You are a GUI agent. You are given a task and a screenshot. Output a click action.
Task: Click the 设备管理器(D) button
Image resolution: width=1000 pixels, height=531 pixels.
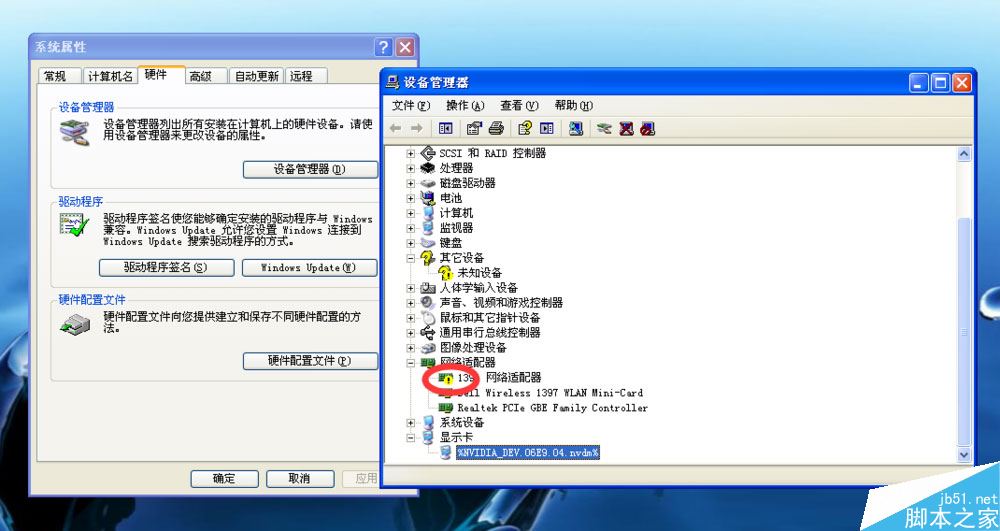coord(310,169)
